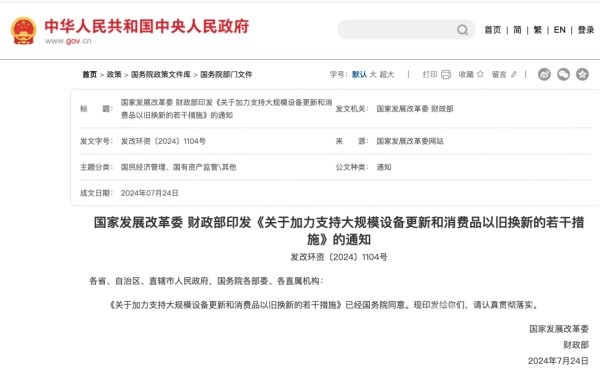Switch to traditional Chinese with 繁
600x373 pixels.
coord(538,30)
